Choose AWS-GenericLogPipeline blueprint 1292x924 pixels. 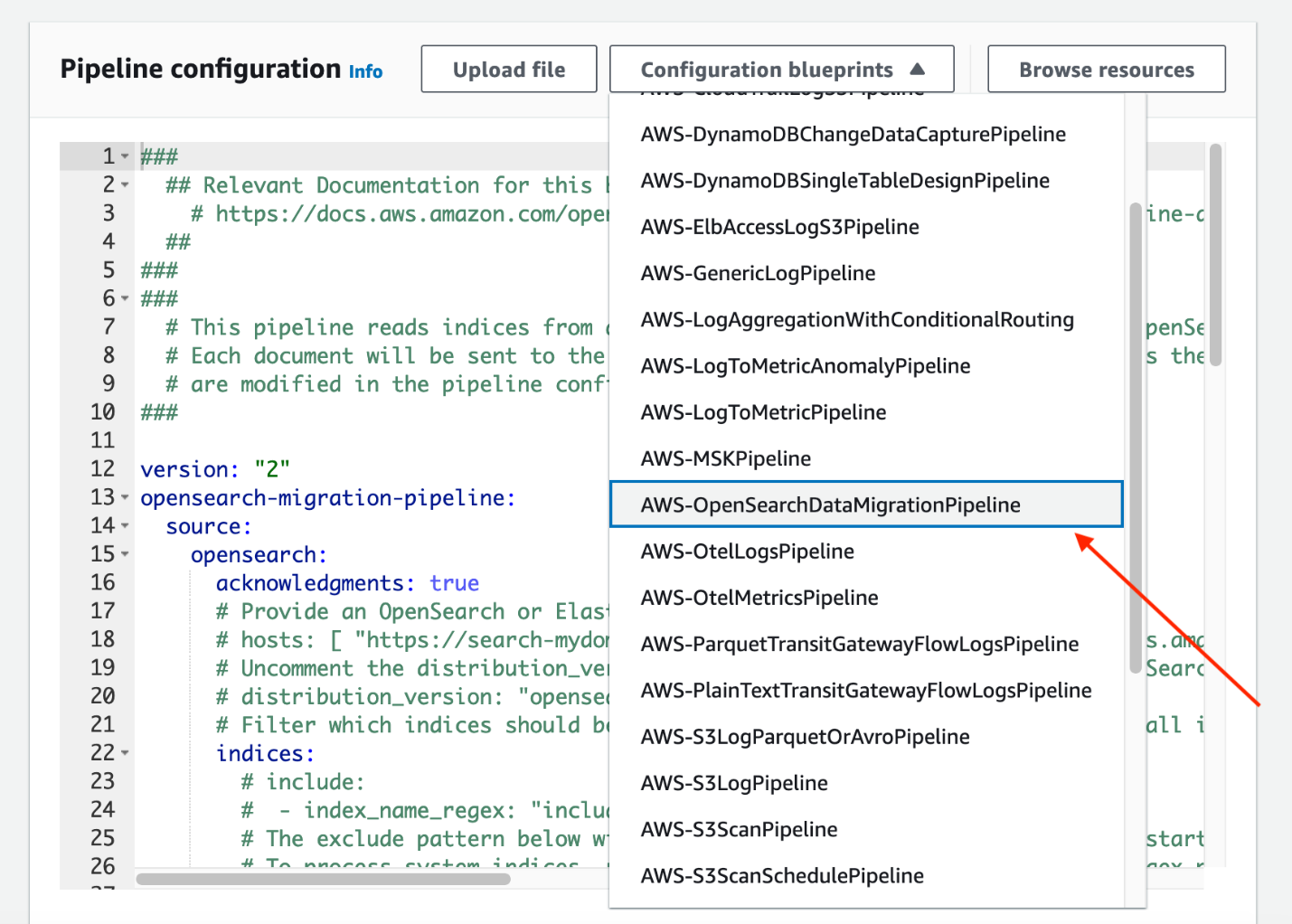coord(866,273)
